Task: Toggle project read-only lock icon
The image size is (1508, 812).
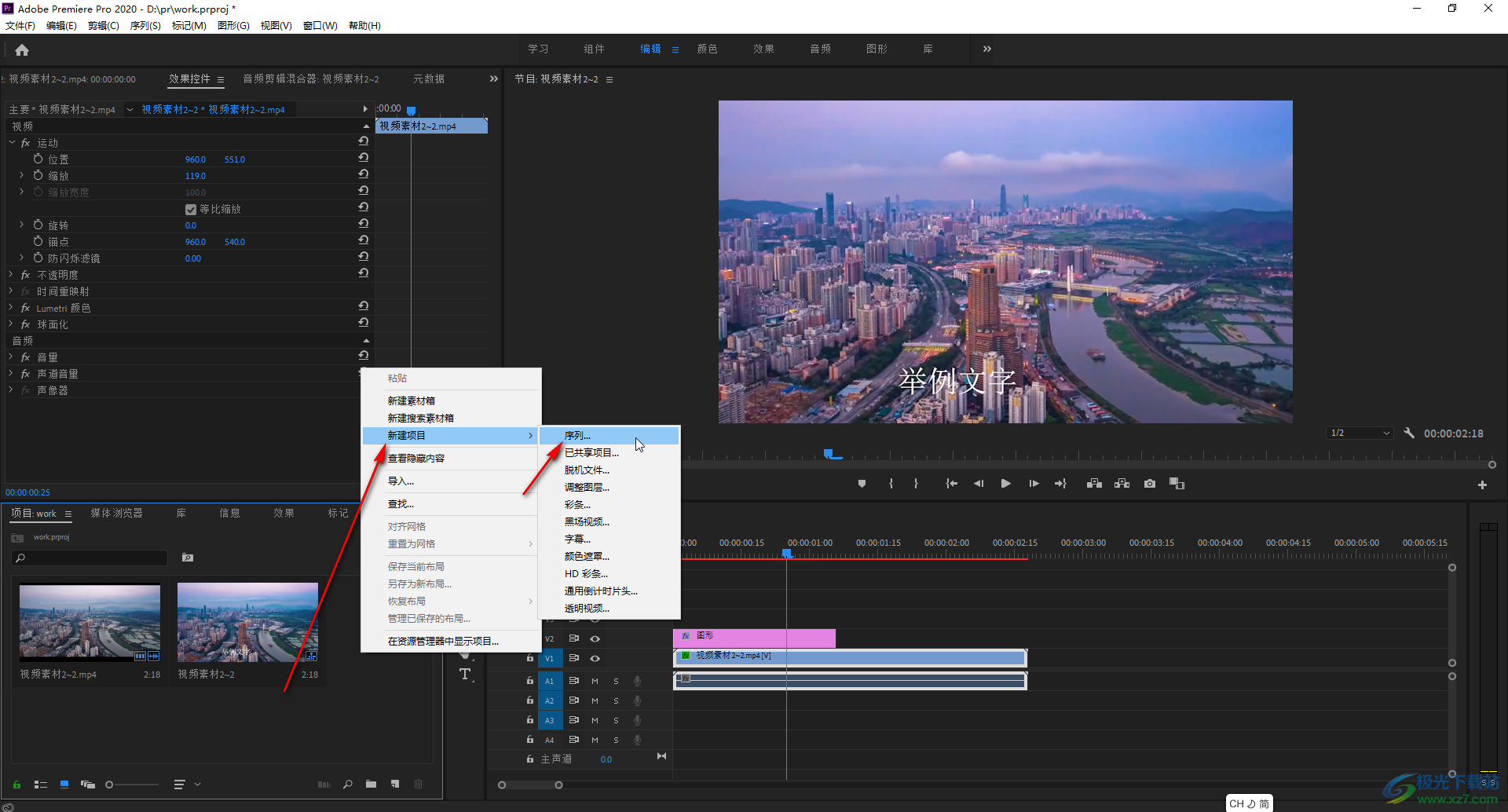Action: point(16,784)
